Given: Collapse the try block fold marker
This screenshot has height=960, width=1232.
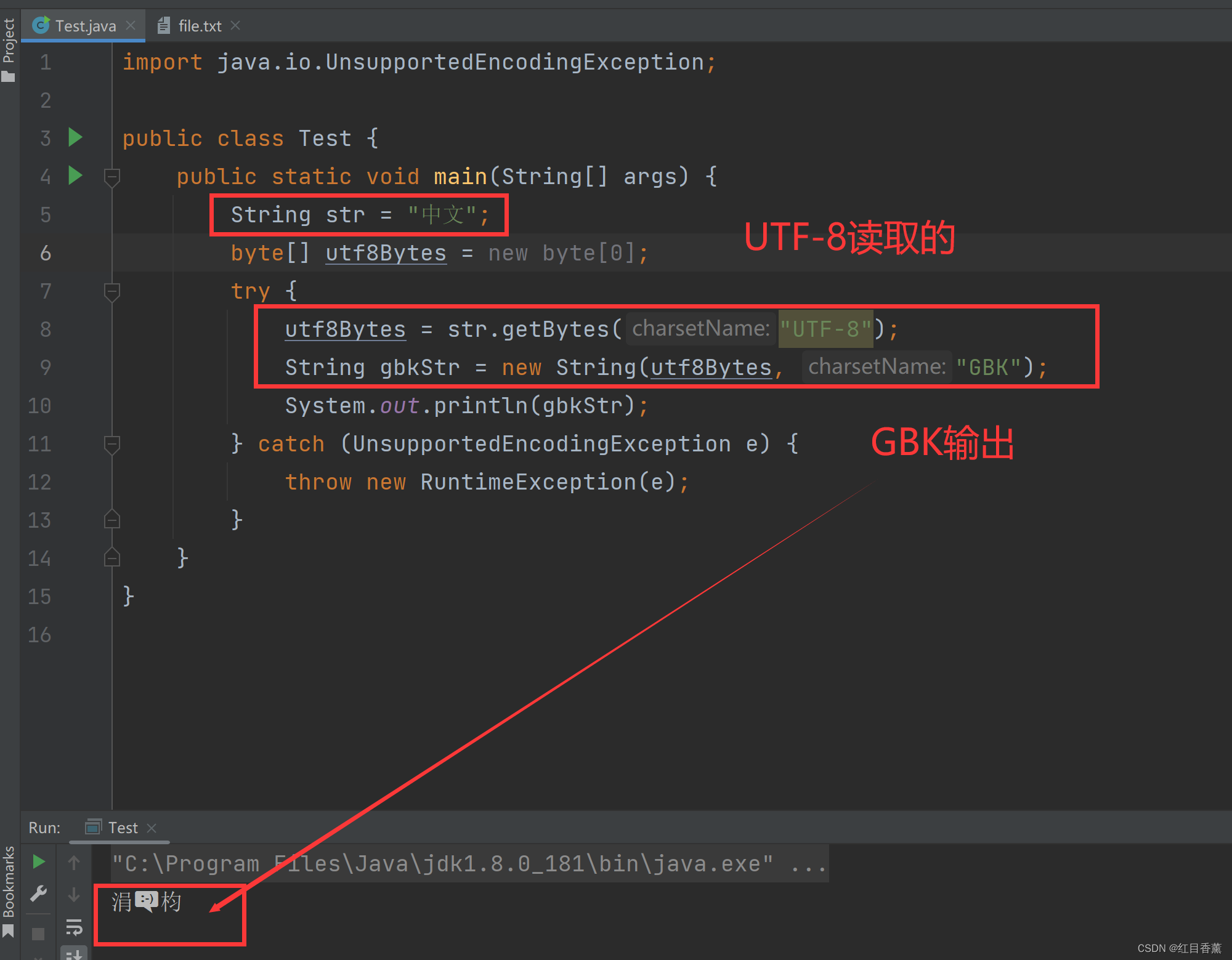Looking at the screenshot, I should click(x=111, y=291).
